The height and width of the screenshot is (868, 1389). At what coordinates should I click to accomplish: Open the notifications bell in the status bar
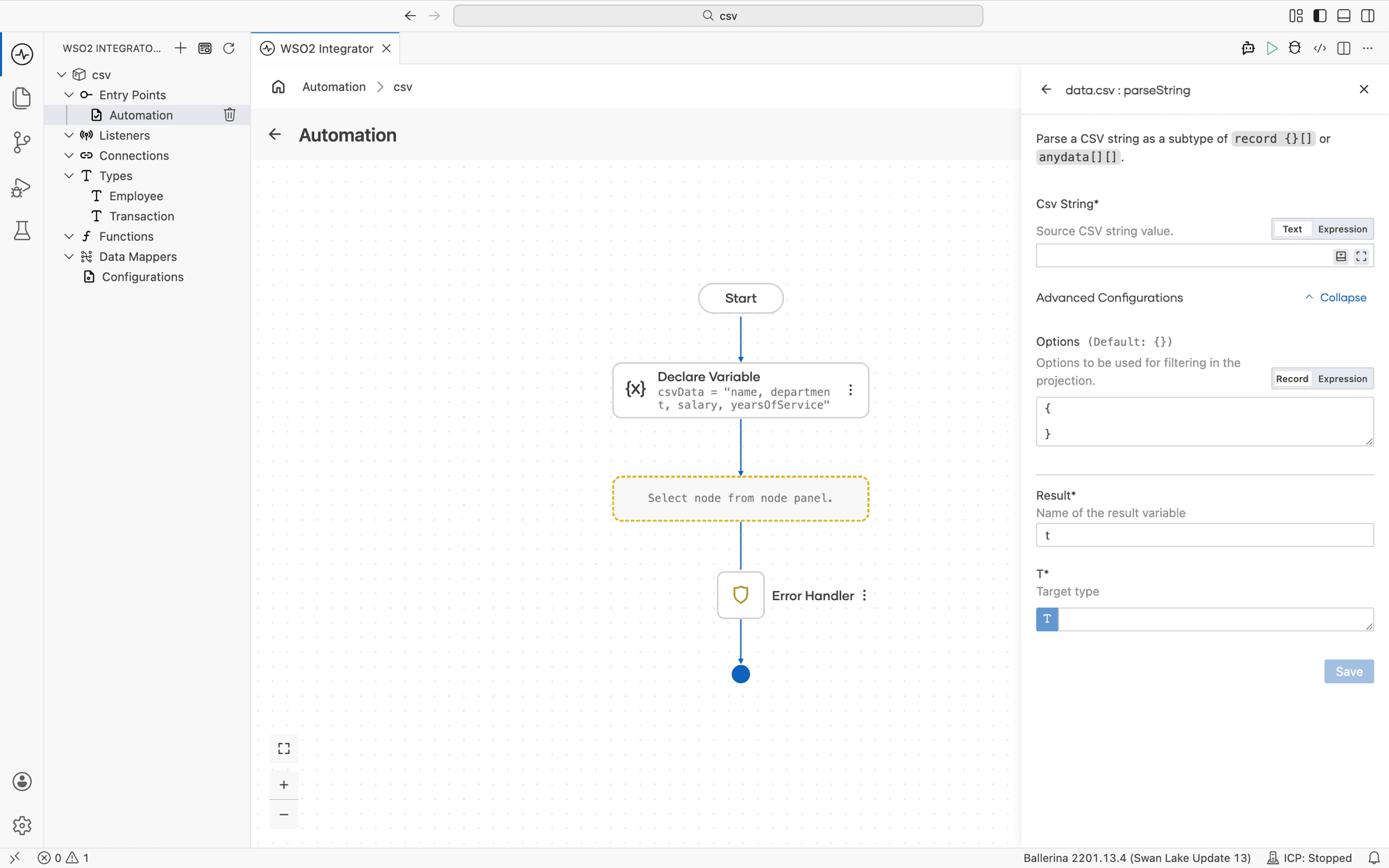pyautogui.click(x=1374, y=858)
